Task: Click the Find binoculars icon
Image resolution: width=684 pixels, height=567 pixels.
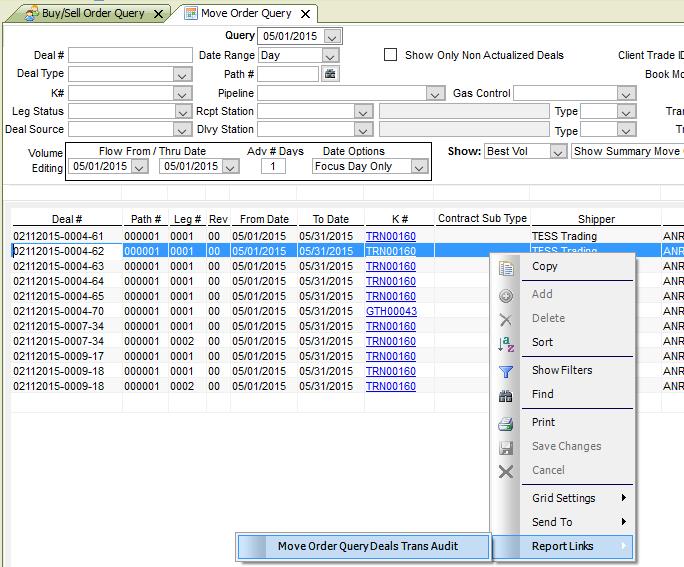Action: pyautogui.click(x=506, y=395)
